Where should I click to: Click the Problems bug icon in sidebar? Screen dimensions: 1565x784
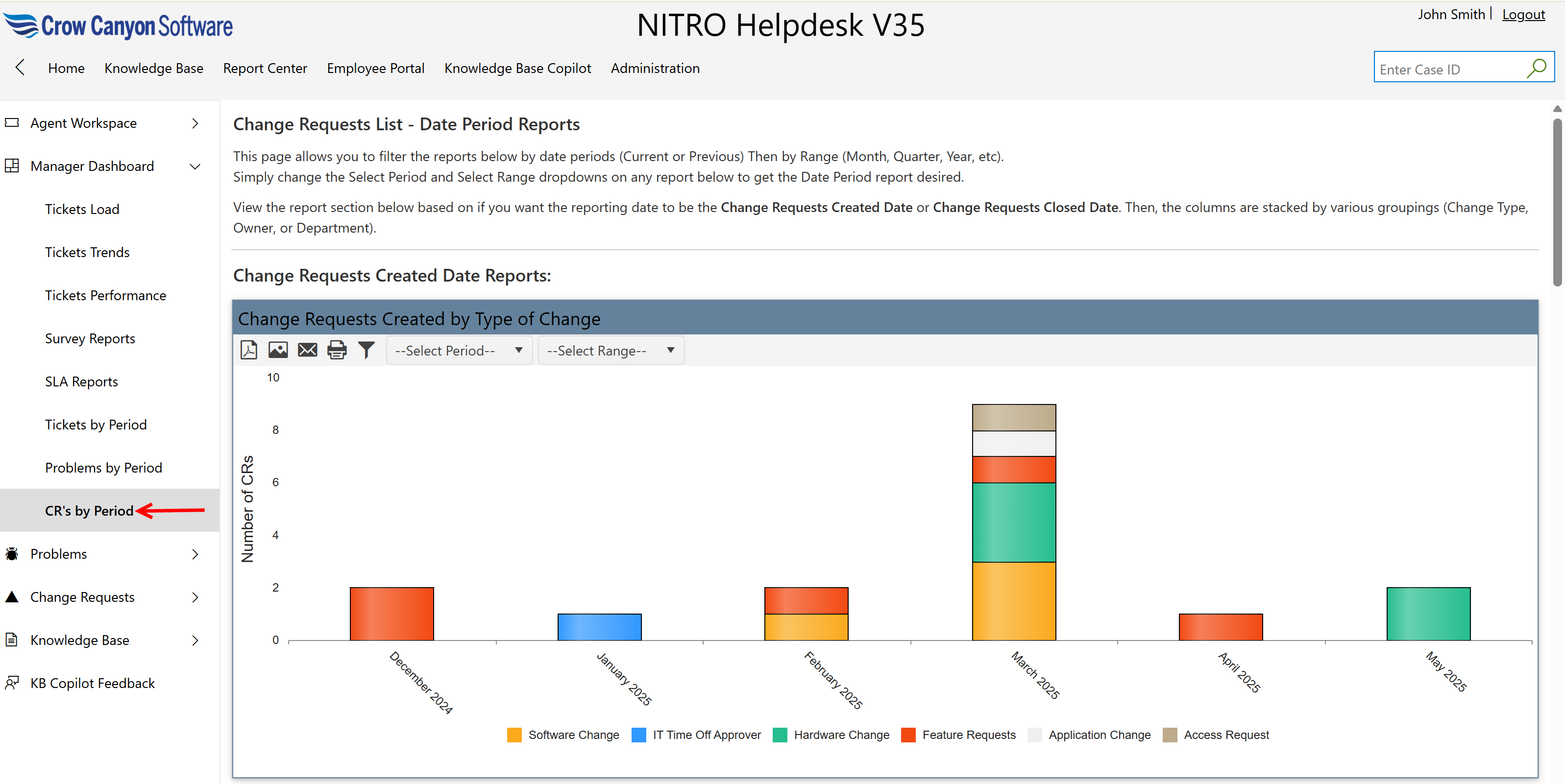click(x=12, y=553)
